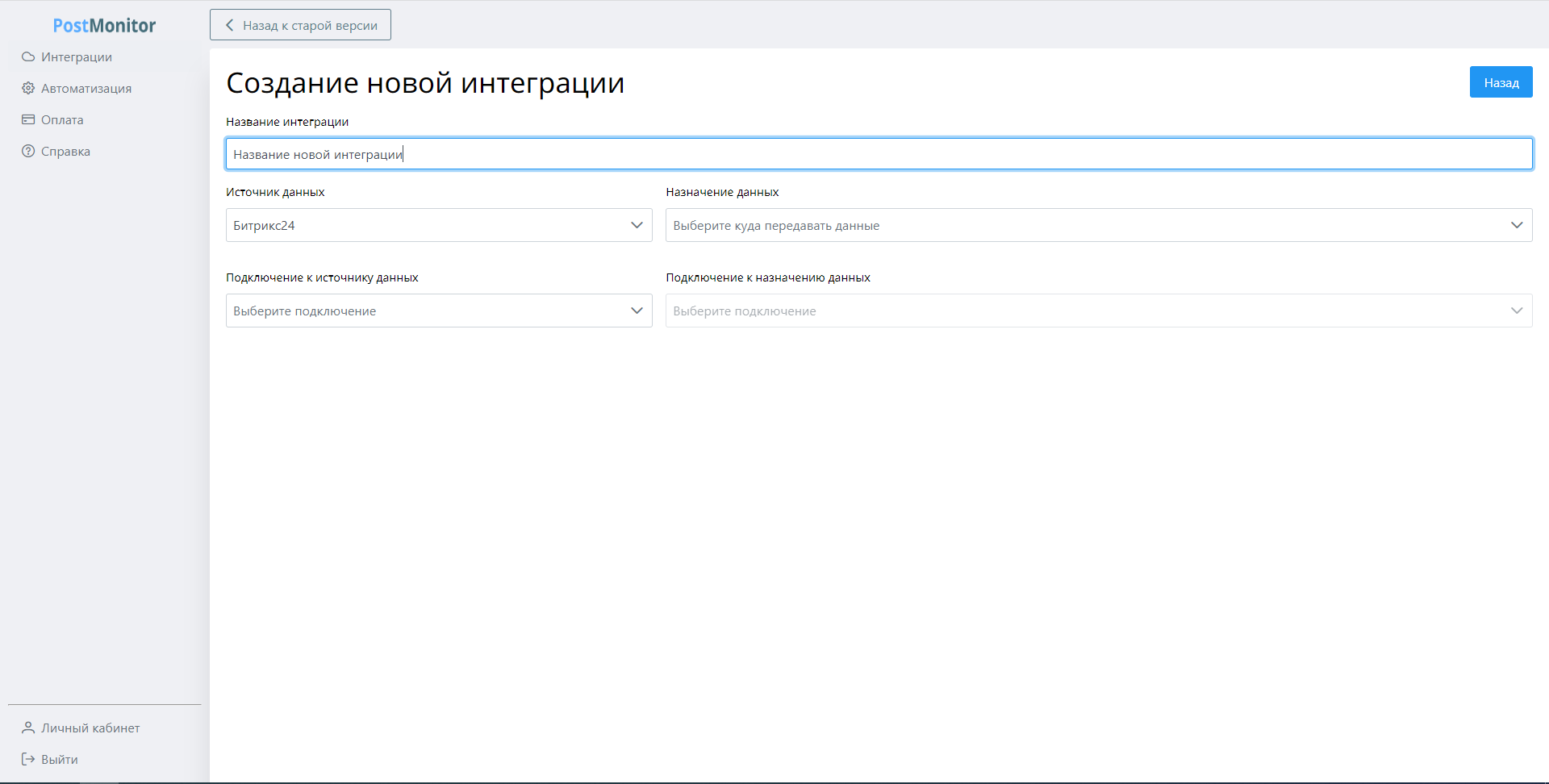The image size is (1549, 784).
Task: Select Оплата in the sidebar
Action: (62, 120)
